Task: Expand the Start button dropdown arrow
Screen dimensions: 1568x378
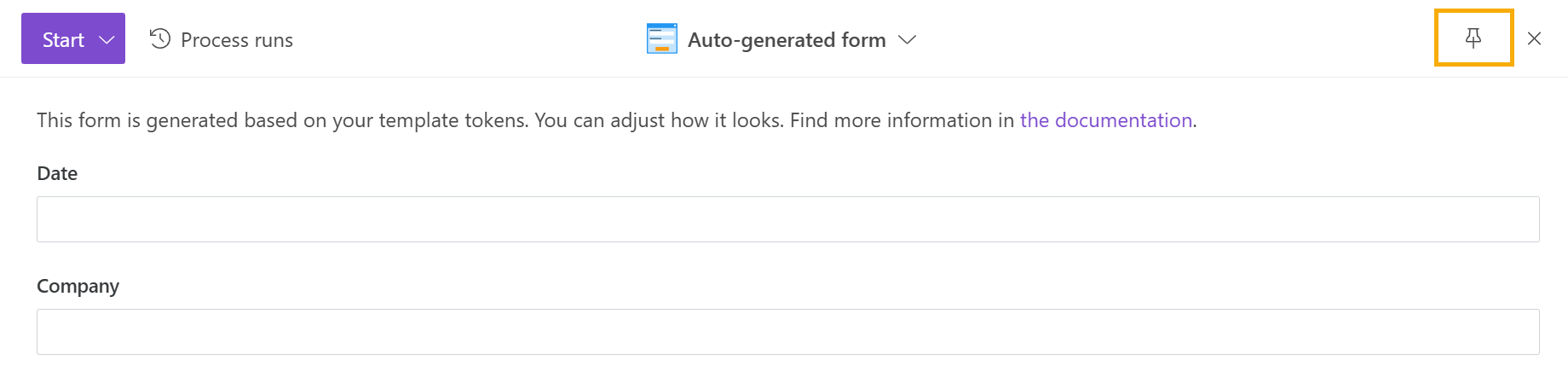Action: (107, 40)
